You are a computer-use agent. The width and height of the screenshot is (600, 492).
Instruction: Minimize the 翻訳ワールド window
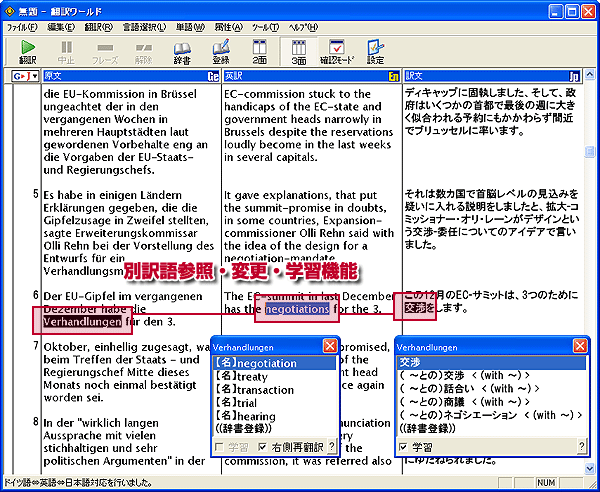tap(555, 12)
